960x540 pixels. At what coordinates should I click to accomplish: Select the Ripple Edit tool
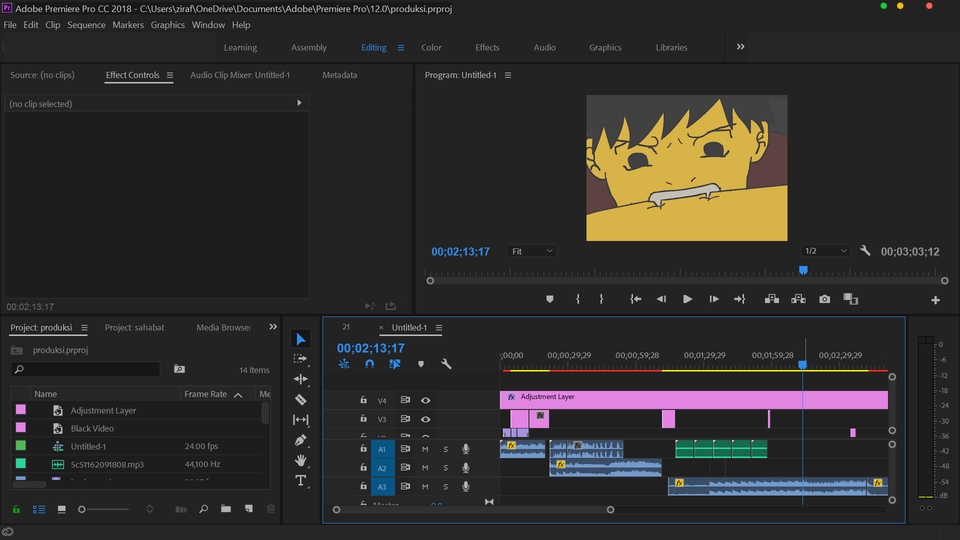(301, 379)
